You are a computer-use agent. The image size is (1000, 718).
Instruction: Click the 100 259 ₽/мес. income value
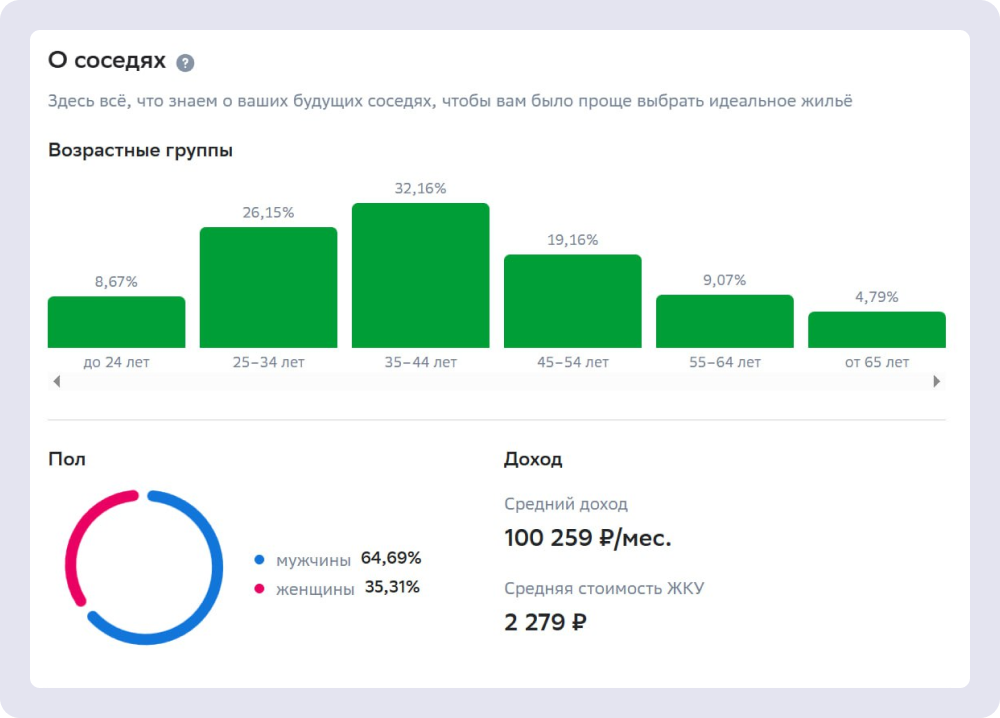pos(588,538)
